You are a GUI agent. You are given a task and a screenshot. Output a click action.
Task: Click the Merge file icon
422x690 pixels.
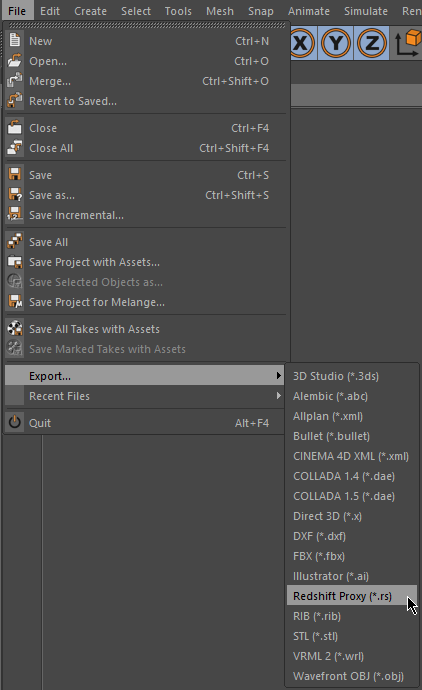pyautogui.click(x=15, y=81)
